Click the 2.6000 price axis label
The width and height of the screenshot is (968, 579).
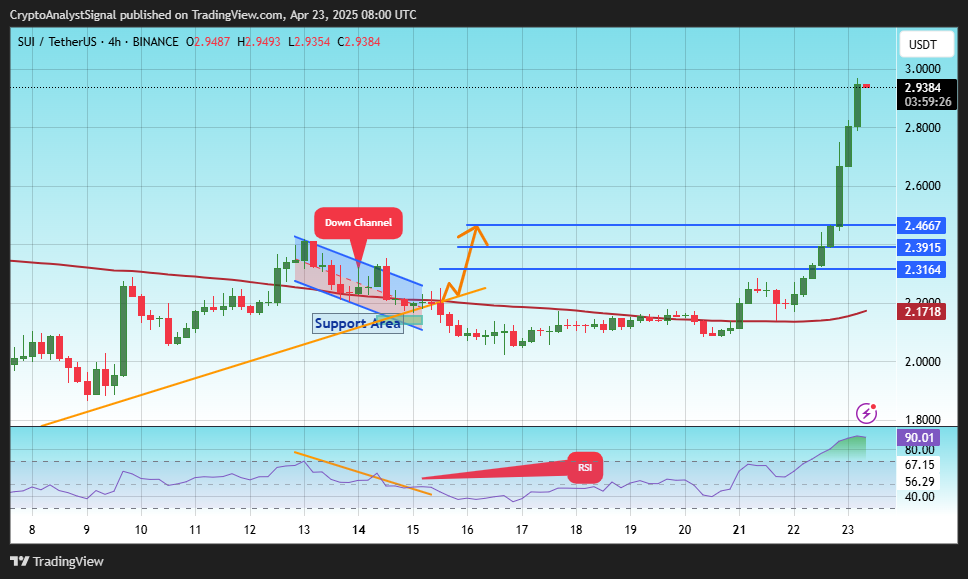point(922,186)
